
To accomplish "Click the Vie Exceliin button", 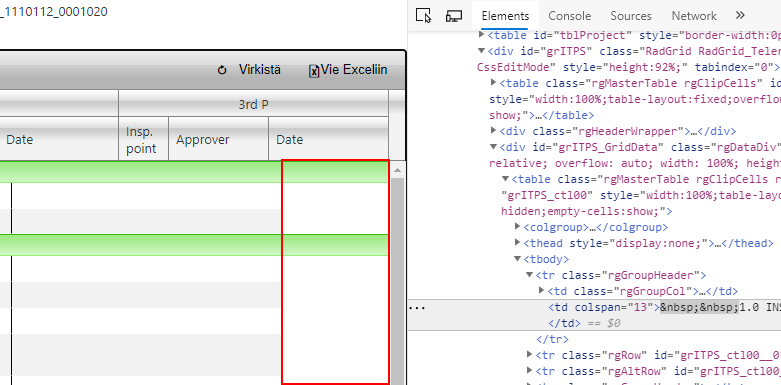I will point(348,70).
